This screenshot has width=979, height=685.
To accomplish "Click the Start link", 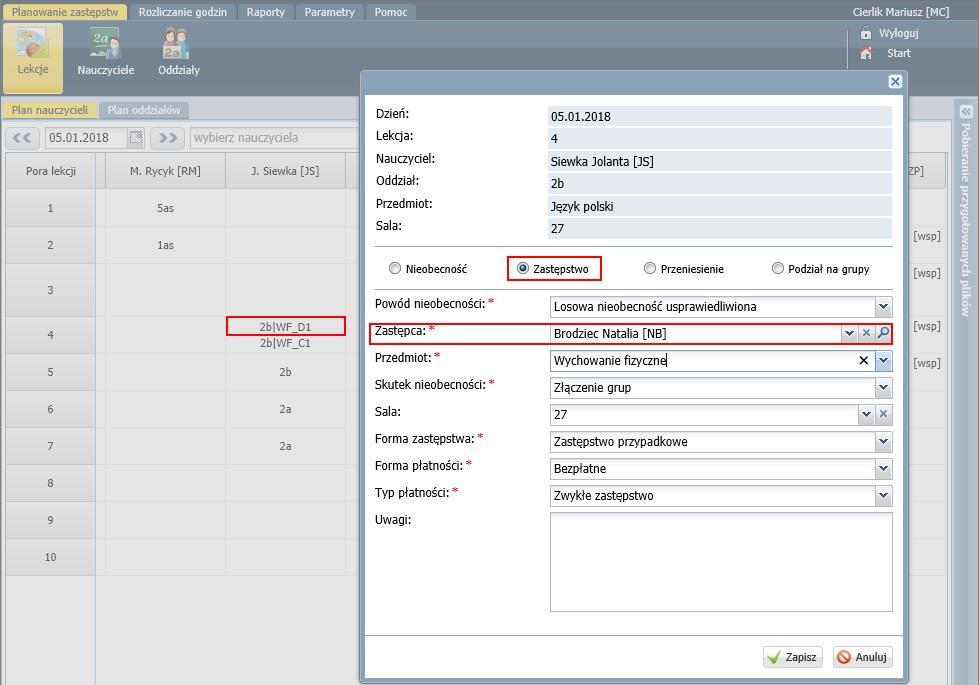I will click(898, 53).
